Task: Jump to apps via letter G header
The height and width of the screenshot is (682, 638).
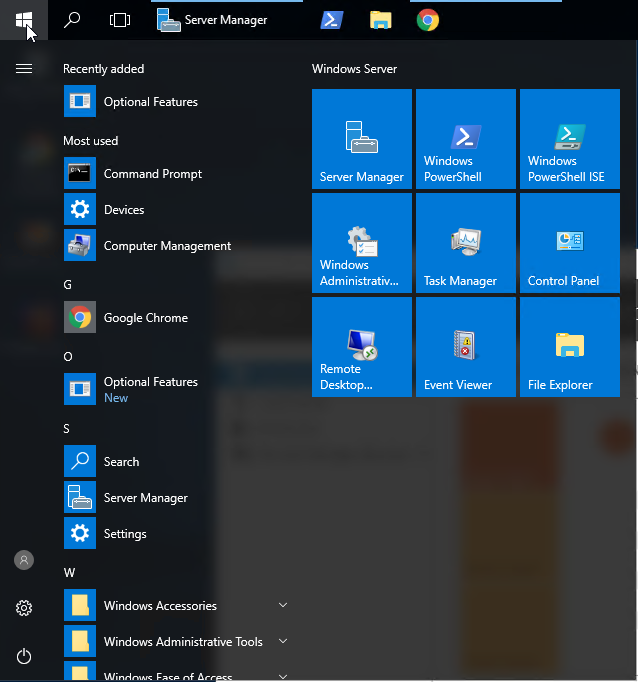Action: pyautogui.click(x=67, y=284)
